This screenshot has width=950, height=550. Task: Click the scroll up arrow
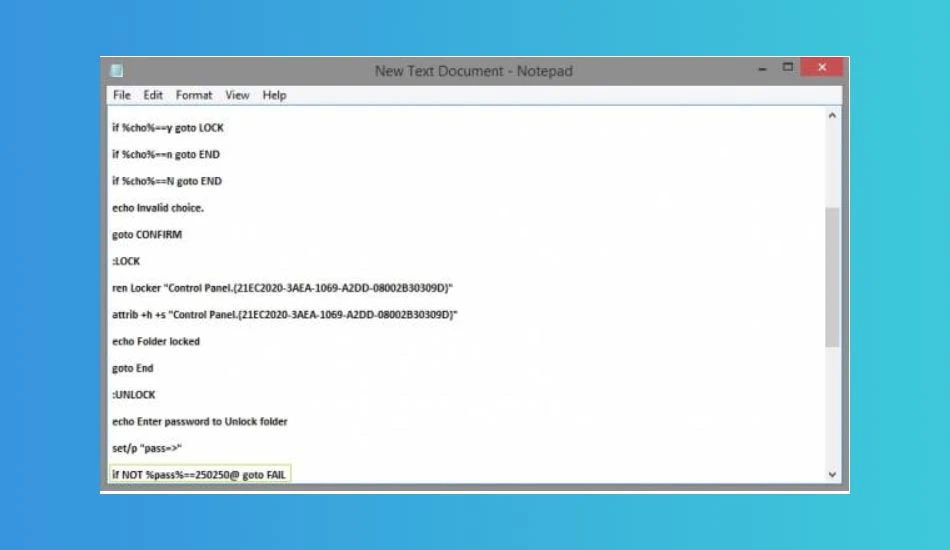pyautogui.click(x=832, y=116)
